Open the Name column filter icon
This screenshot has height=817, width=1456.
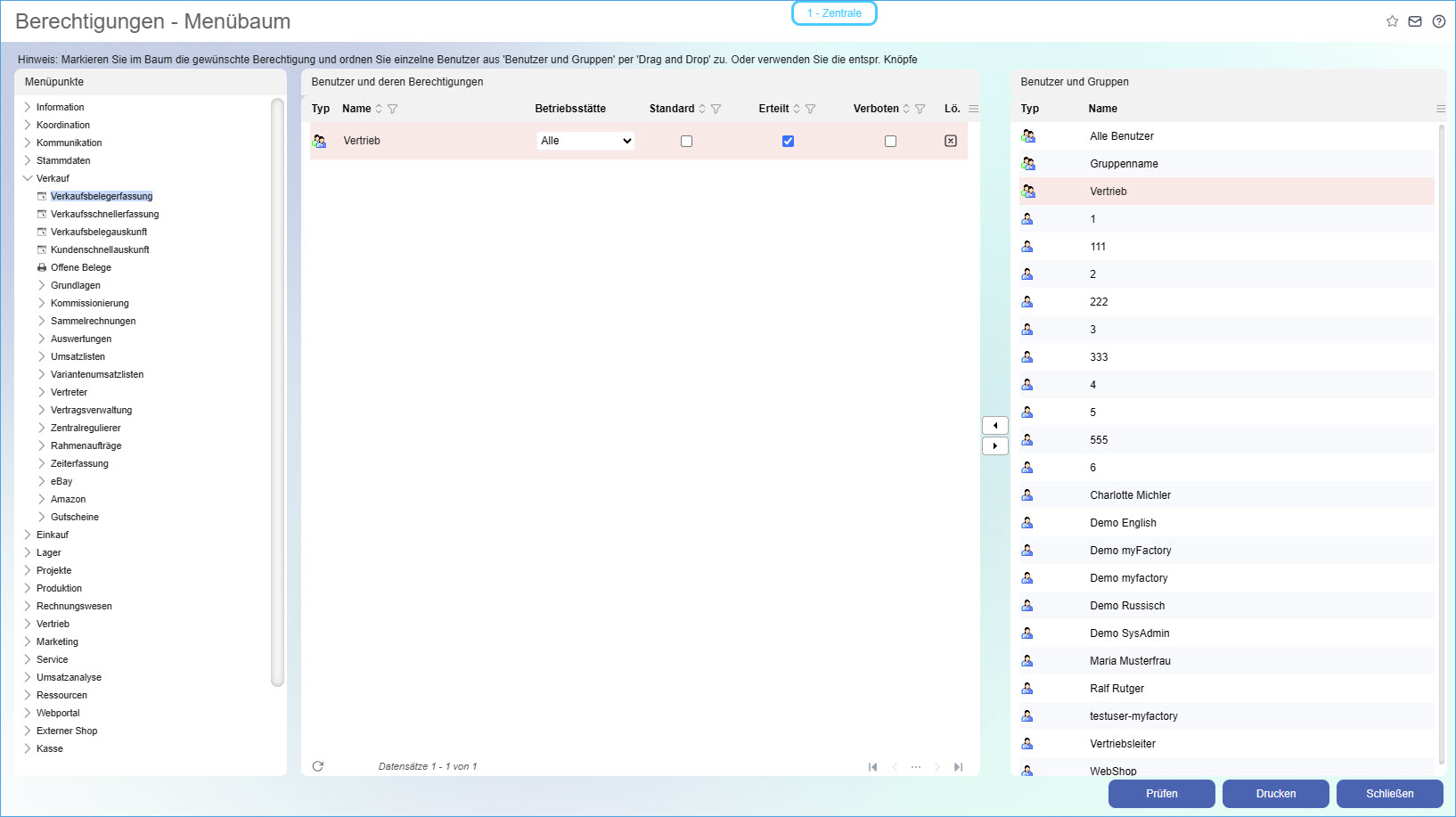point(393,109)
